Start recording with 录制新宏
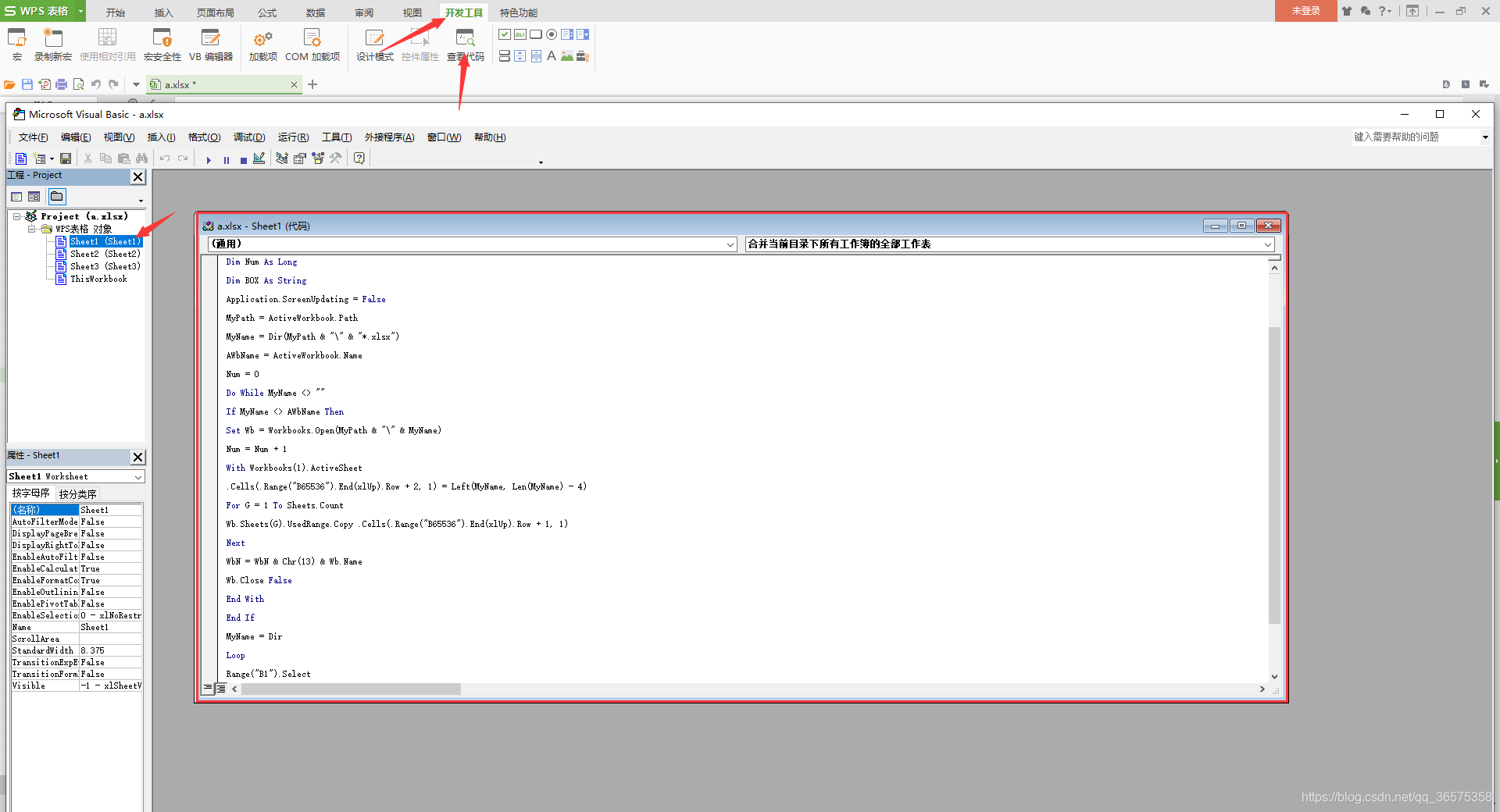The height and width of the screenshot is (812, 1500). (52, 45)
